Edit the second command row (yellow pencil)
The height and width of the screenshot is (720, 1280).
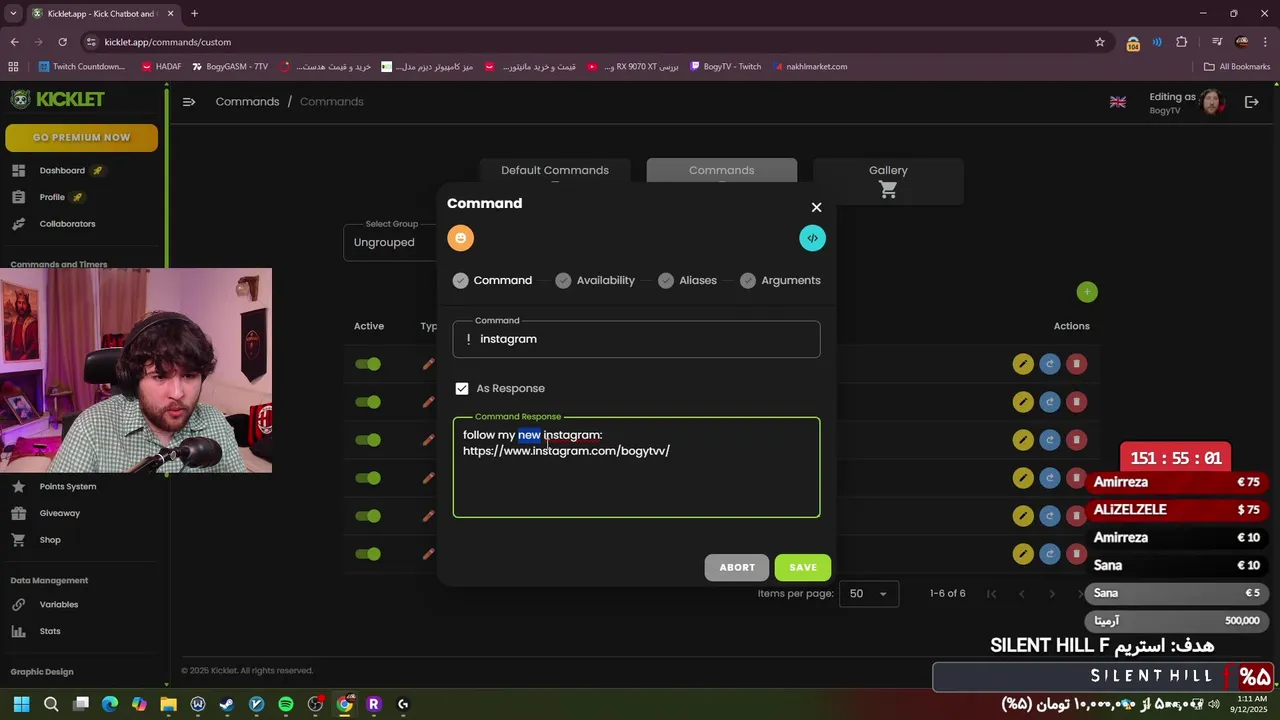point(1022,402)
